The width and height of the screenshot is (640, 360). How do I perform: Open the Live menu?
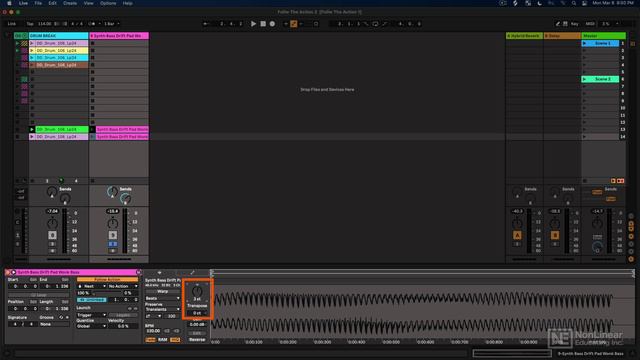click(x=23, y=3)
